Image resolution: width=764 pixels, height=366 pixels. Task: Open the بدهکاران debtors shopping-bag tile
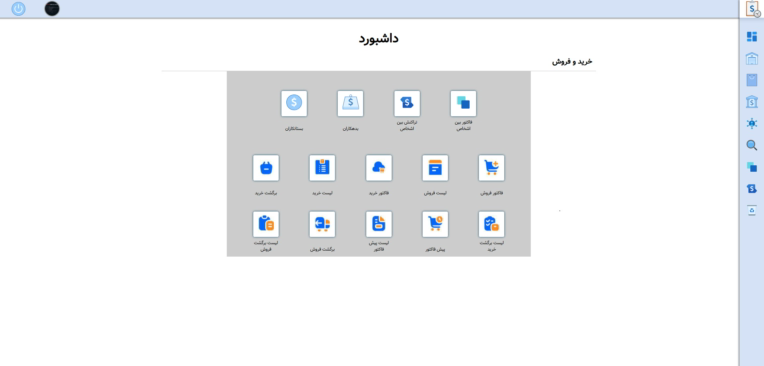(x=350, y=103)
